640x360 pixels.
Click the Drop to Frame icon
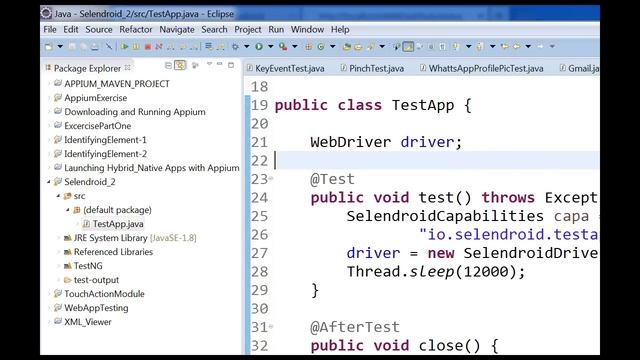(x=209, y=47)
